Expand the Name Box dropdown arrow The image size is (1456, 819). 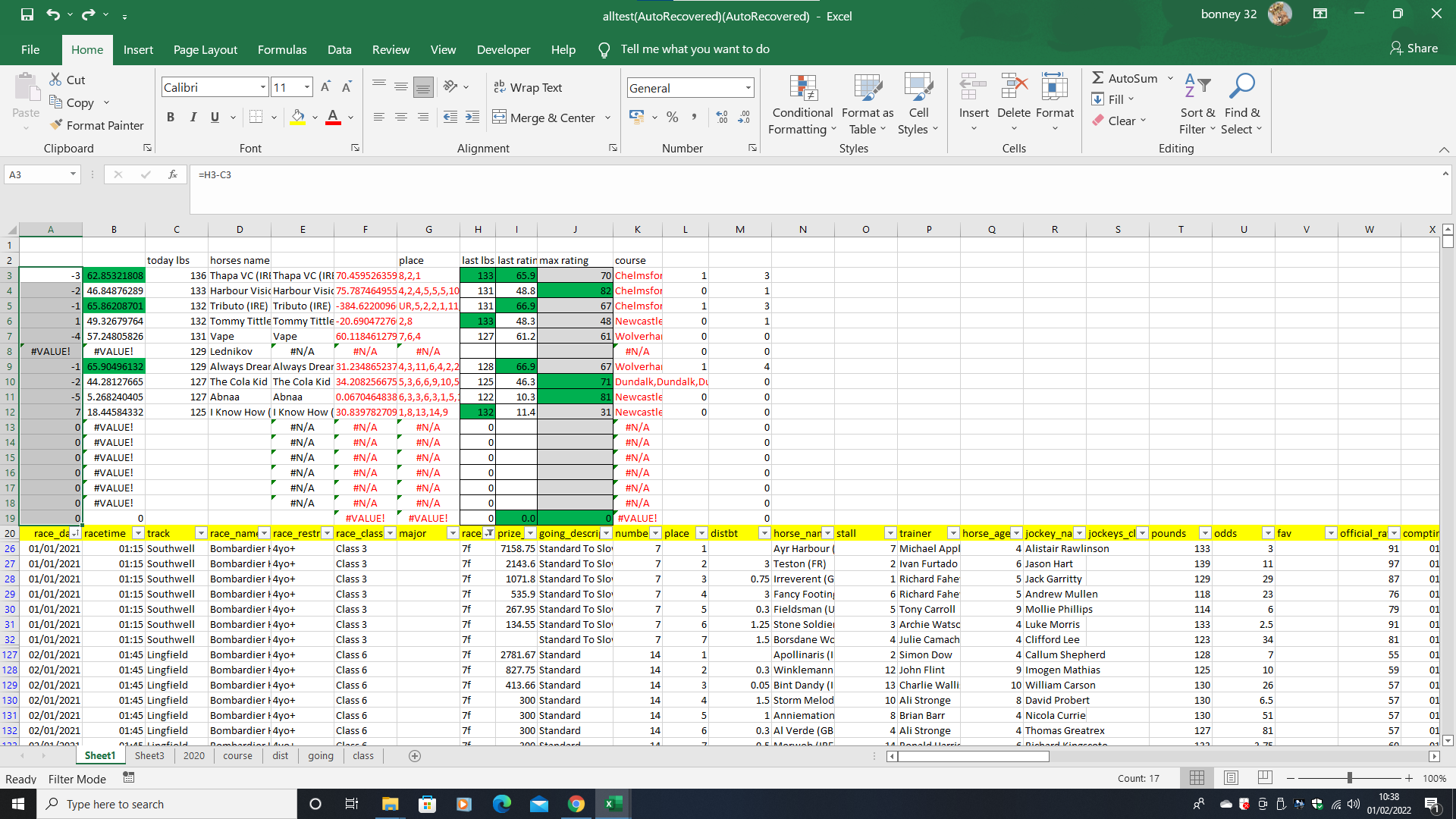tap(73, 174)
